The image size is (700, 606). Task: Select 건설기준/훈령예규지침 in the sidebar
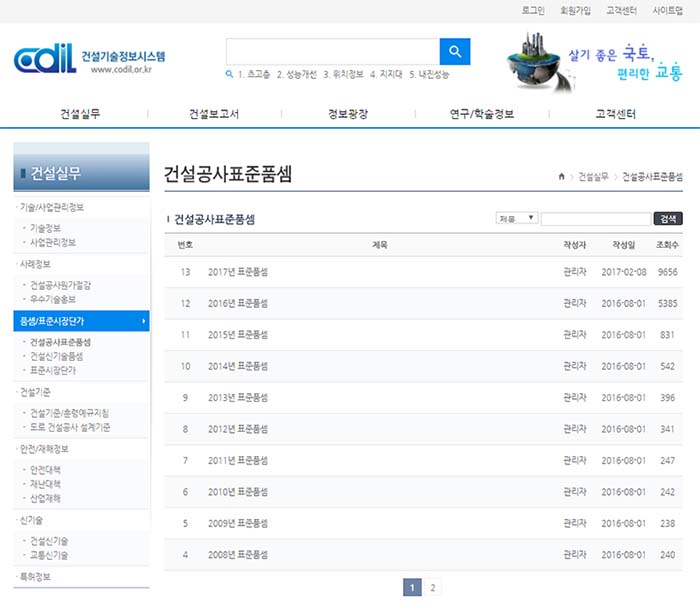[69, 413]
